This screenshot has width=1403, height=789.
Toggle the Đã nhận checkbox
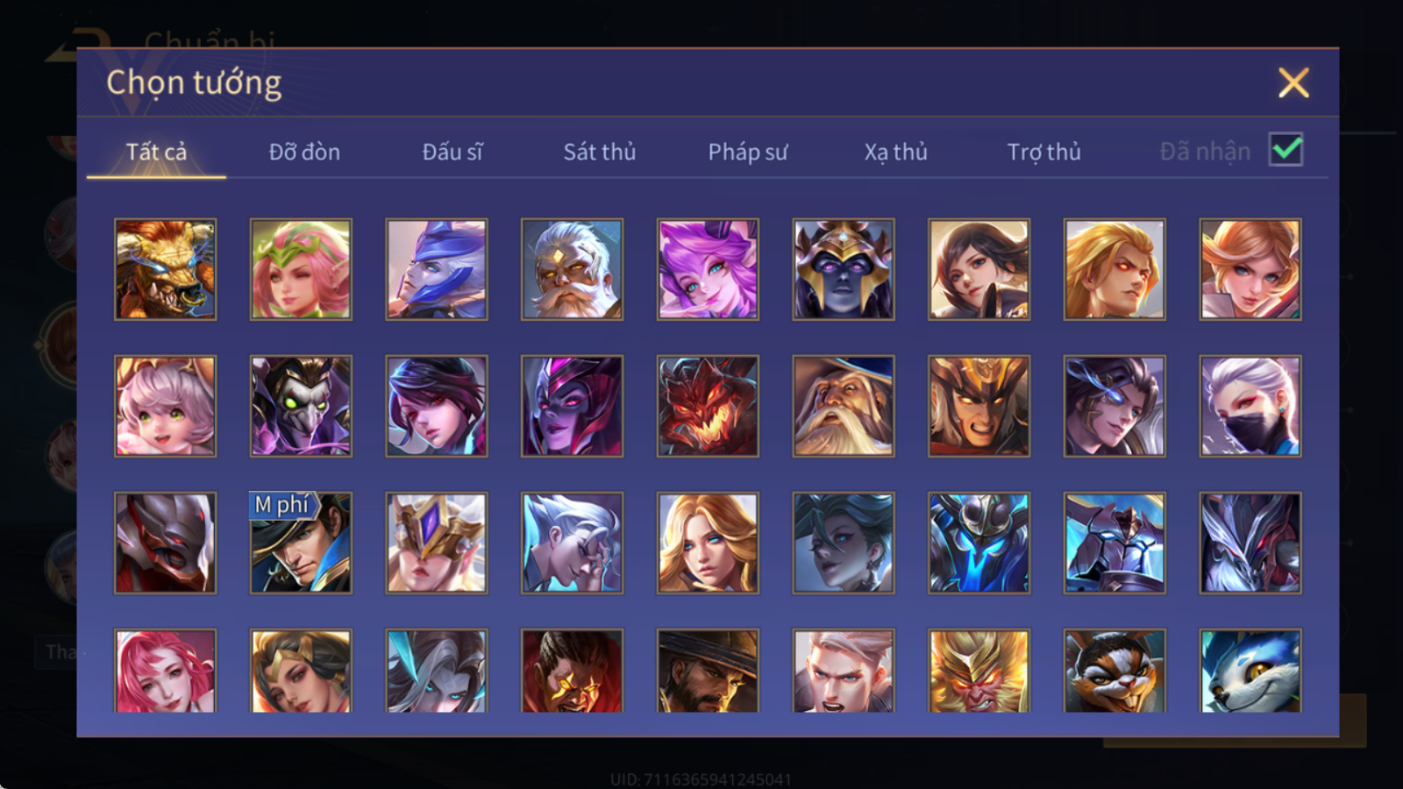point(1286,150)
